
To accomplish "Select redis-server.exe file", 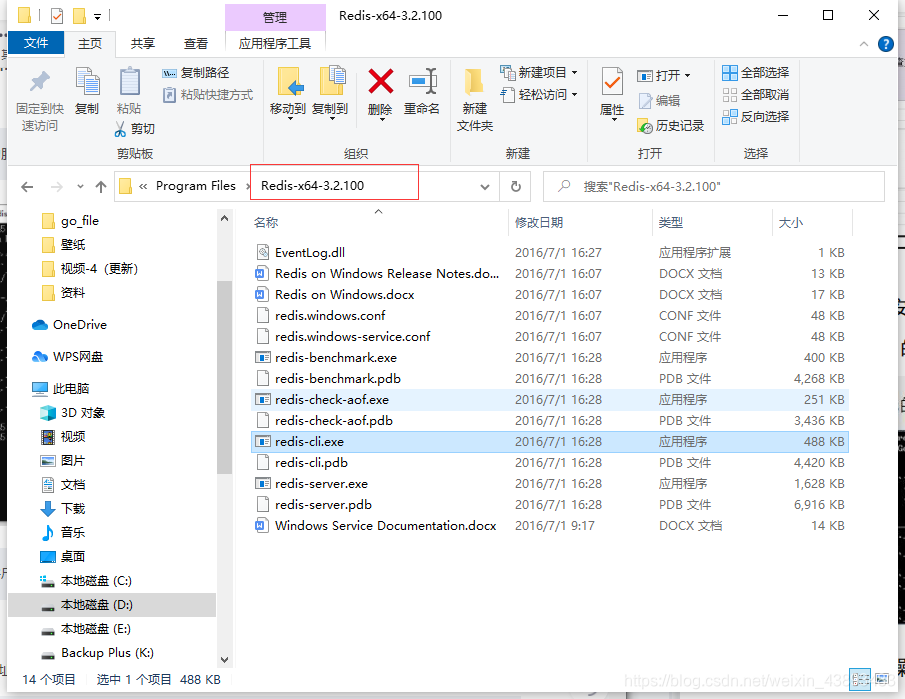I will coord(550,484).
